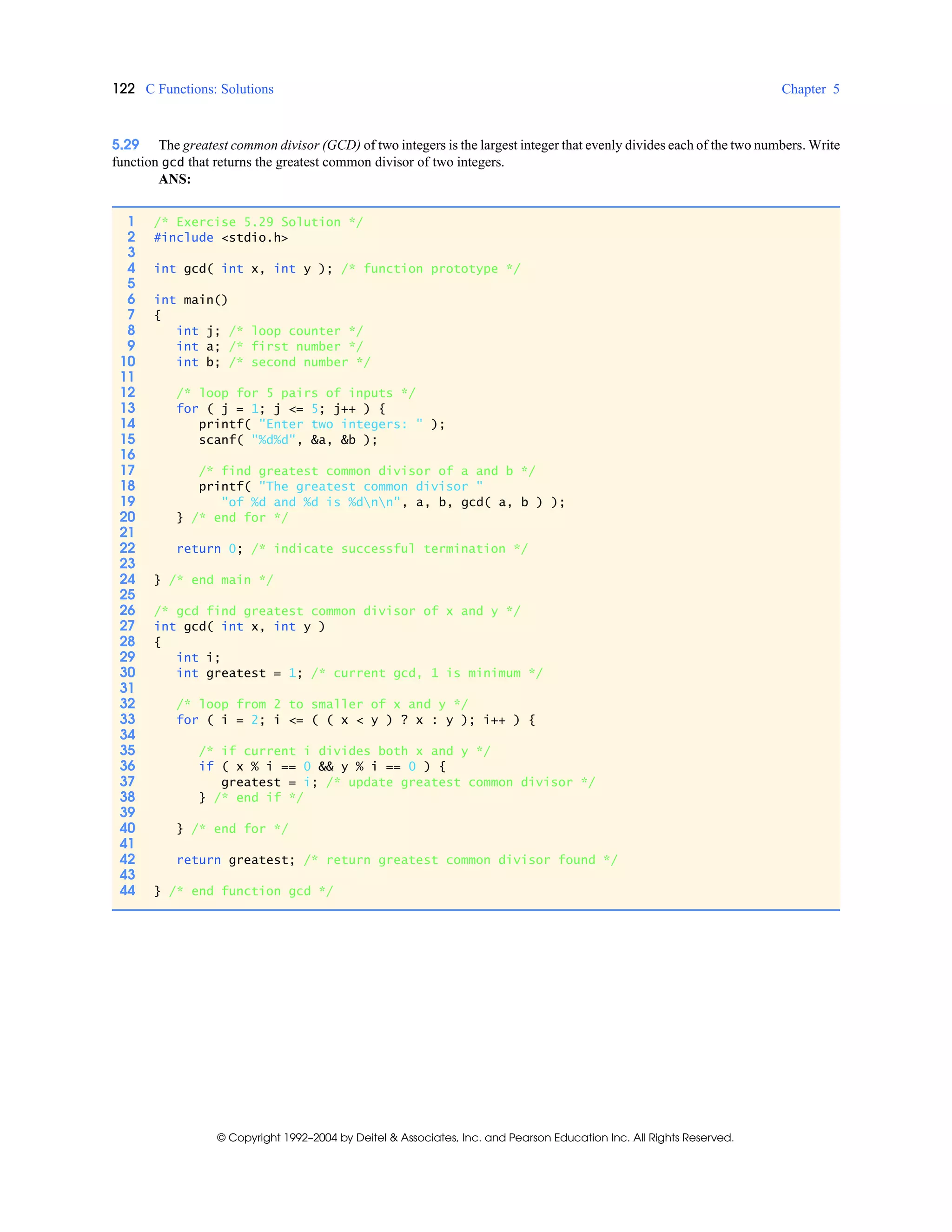Click the italic phrase "greatest common divisor (GCD)"

point(271,145)
